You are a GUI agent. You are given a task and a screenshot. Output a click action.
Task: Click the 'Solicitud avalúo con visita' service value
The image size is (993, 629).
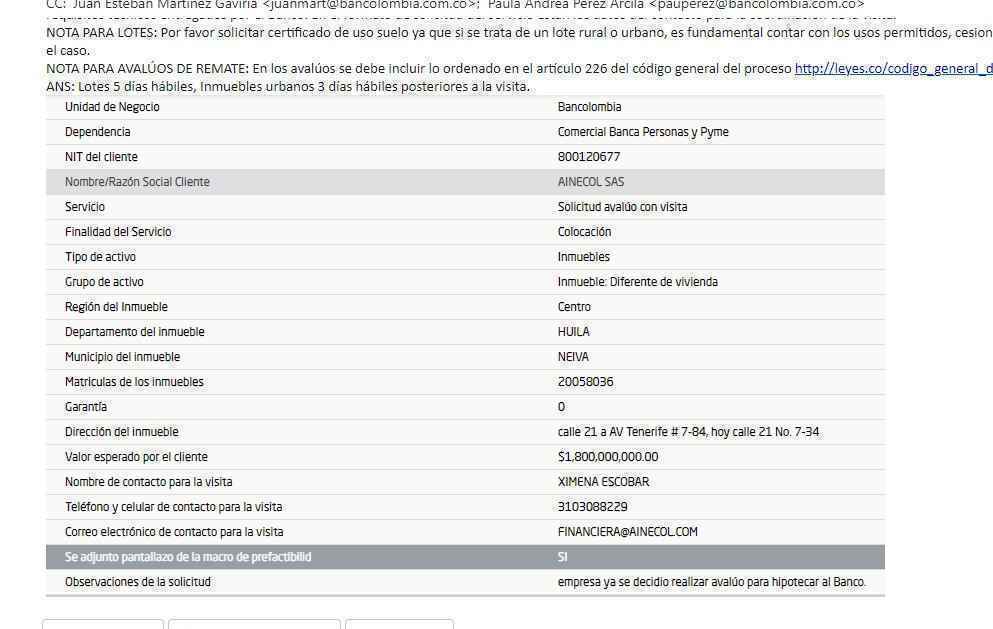pyautogui.click(x=622, y=207)
